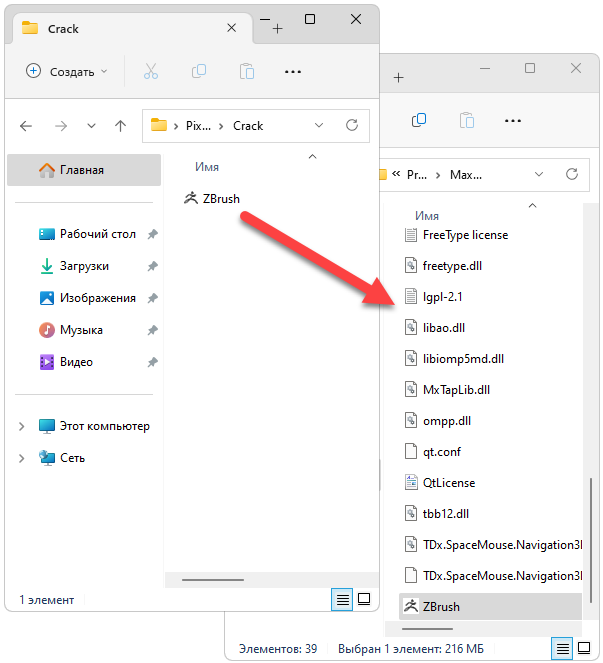Open Загрузки folder in the sidebar

click(84, 266)
